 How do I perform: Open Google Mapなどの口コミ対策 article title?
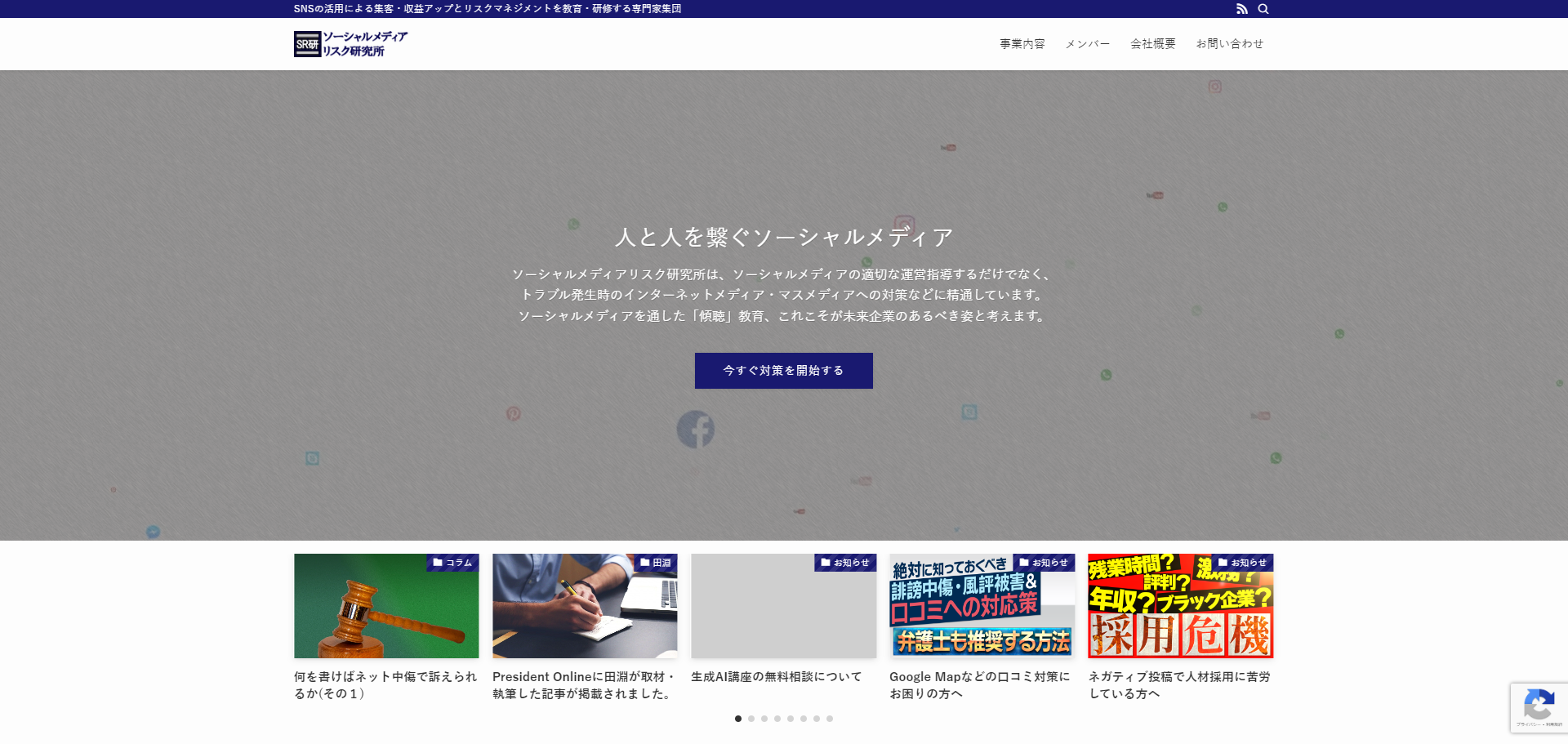[x=980, y=685]
